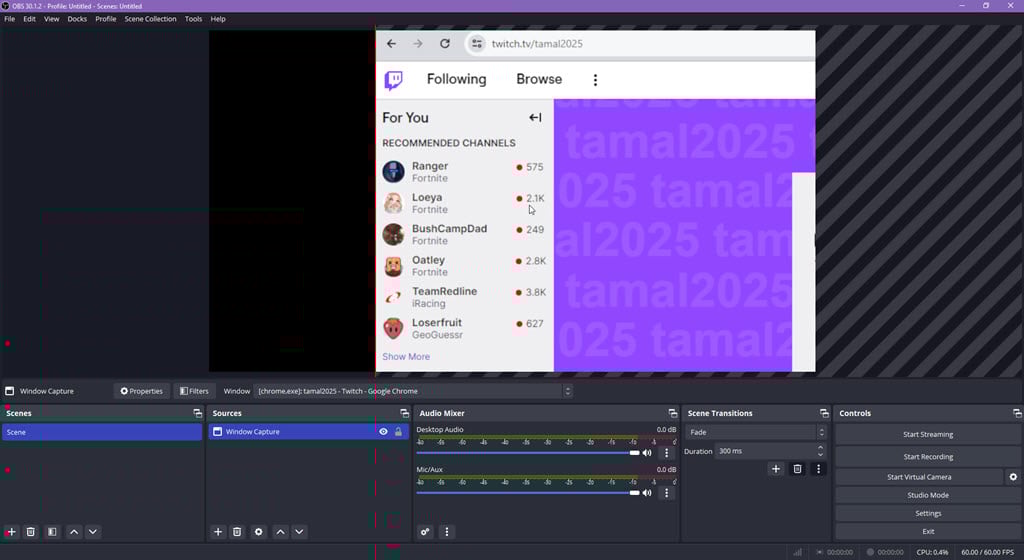Click Show More link in preview
The width and height of the screenshot is (1024, 560).
point(406,356)
